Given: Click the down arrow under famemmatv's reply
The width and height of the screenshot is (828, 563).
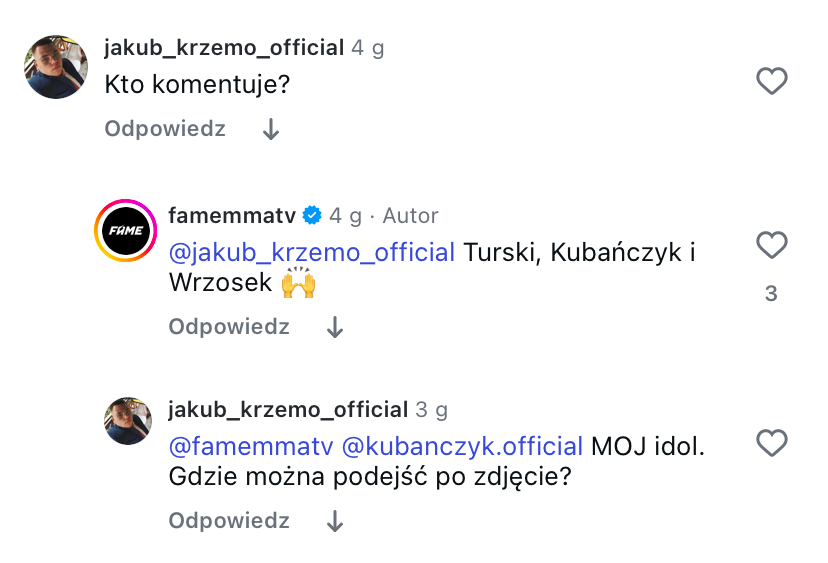Looking at the screenshot, I should pos(335,328).
